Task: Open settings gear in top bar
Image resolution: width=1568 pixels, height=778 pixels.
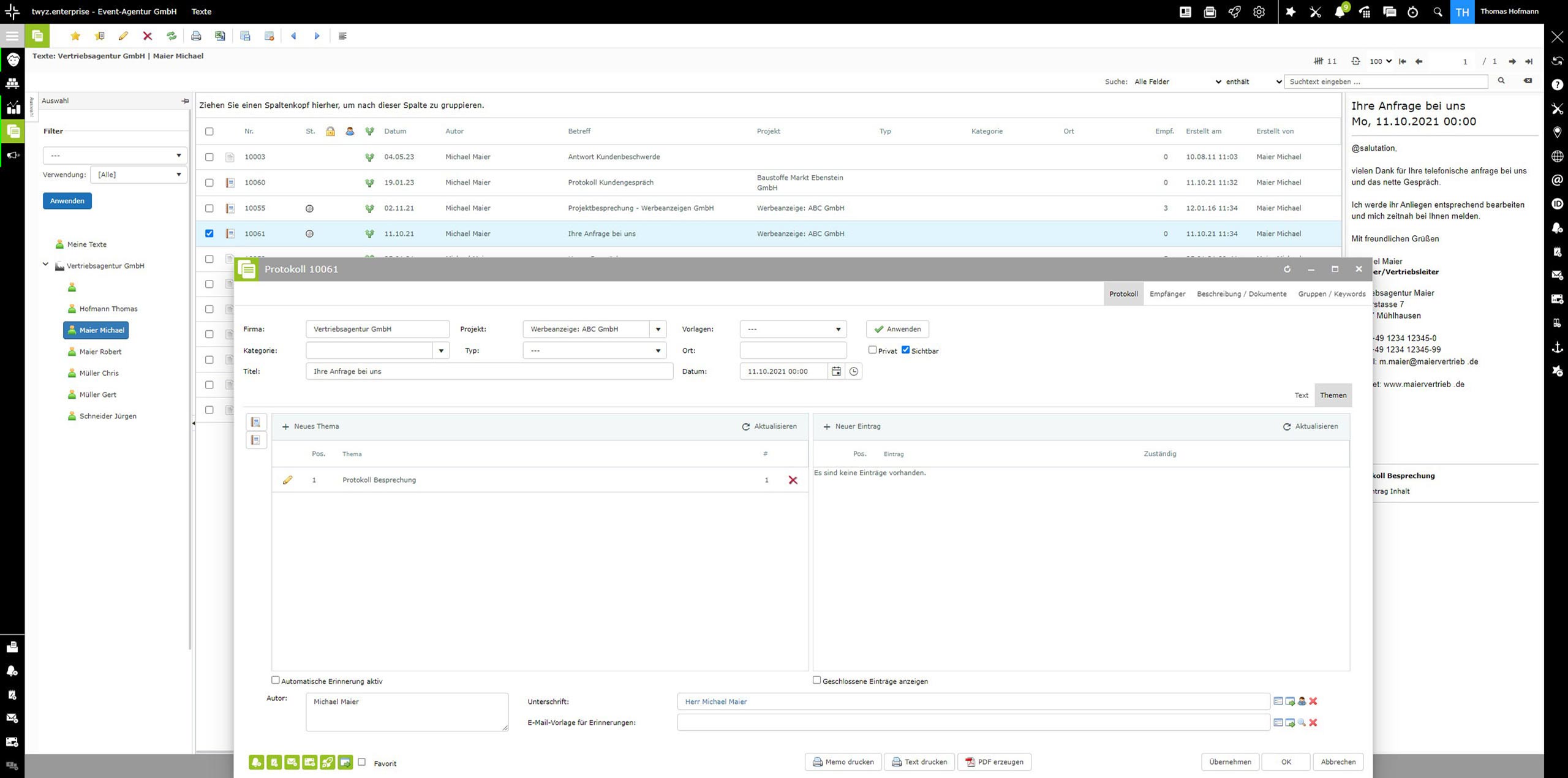Action: (1259, 12)
